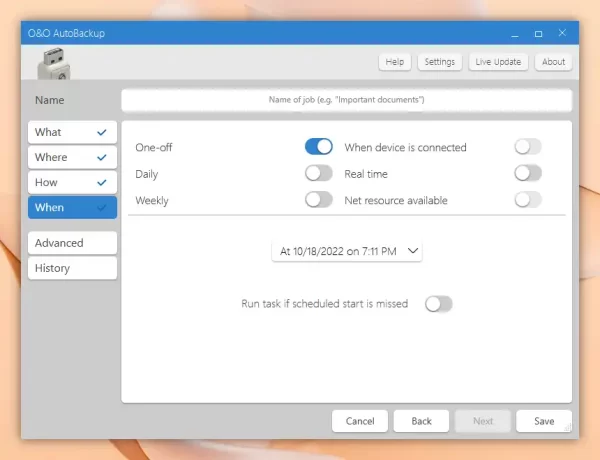This screenshot has height=460, width=600.
Task: Click the resize grip at window corner
Action: tap(568, 427)
